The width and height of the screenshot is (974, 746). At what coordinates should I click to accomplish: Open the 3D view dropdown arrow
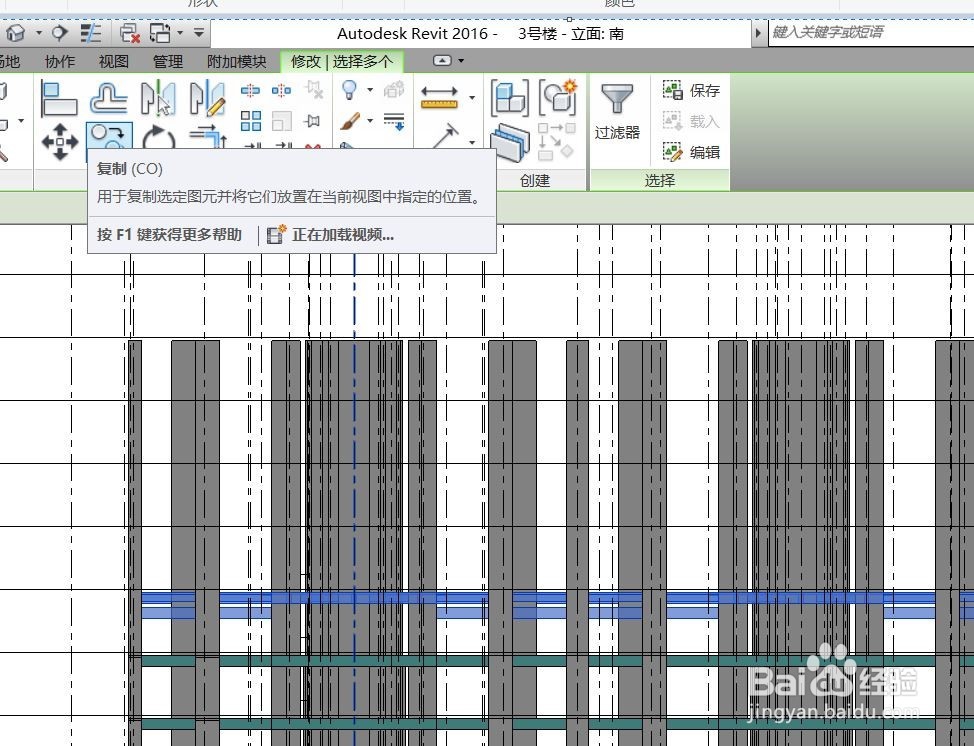coord(39,32)
